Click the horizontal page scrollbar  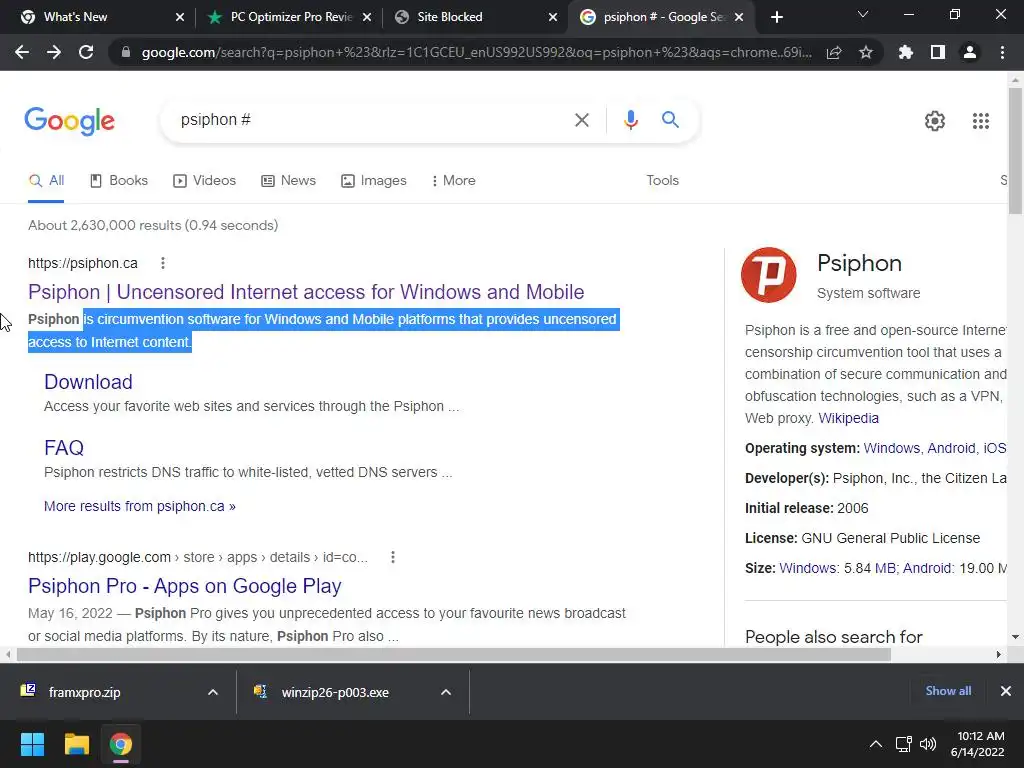[x=454, y=654]
